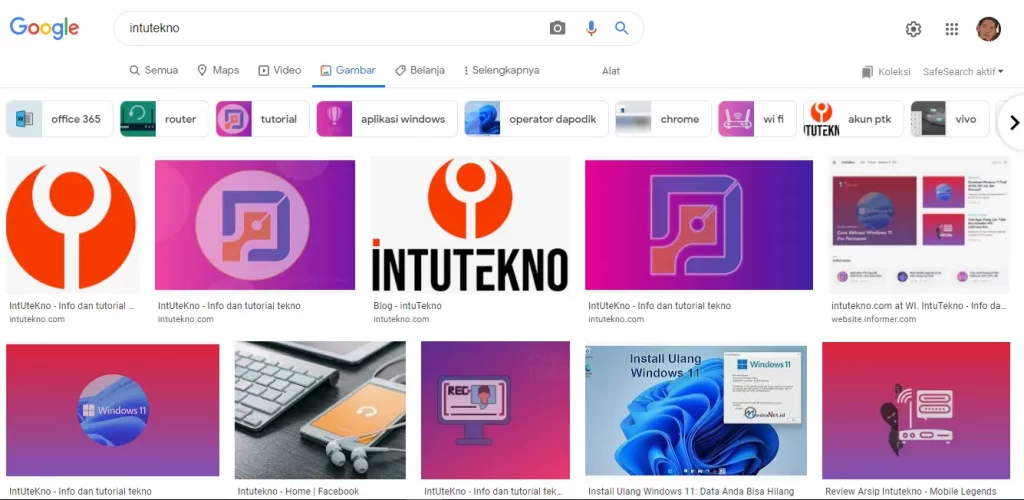The width and height of the screenshot is (1024, 500).
Task: Select the aplikasi windows chip
Action: [x=387, y=119]
